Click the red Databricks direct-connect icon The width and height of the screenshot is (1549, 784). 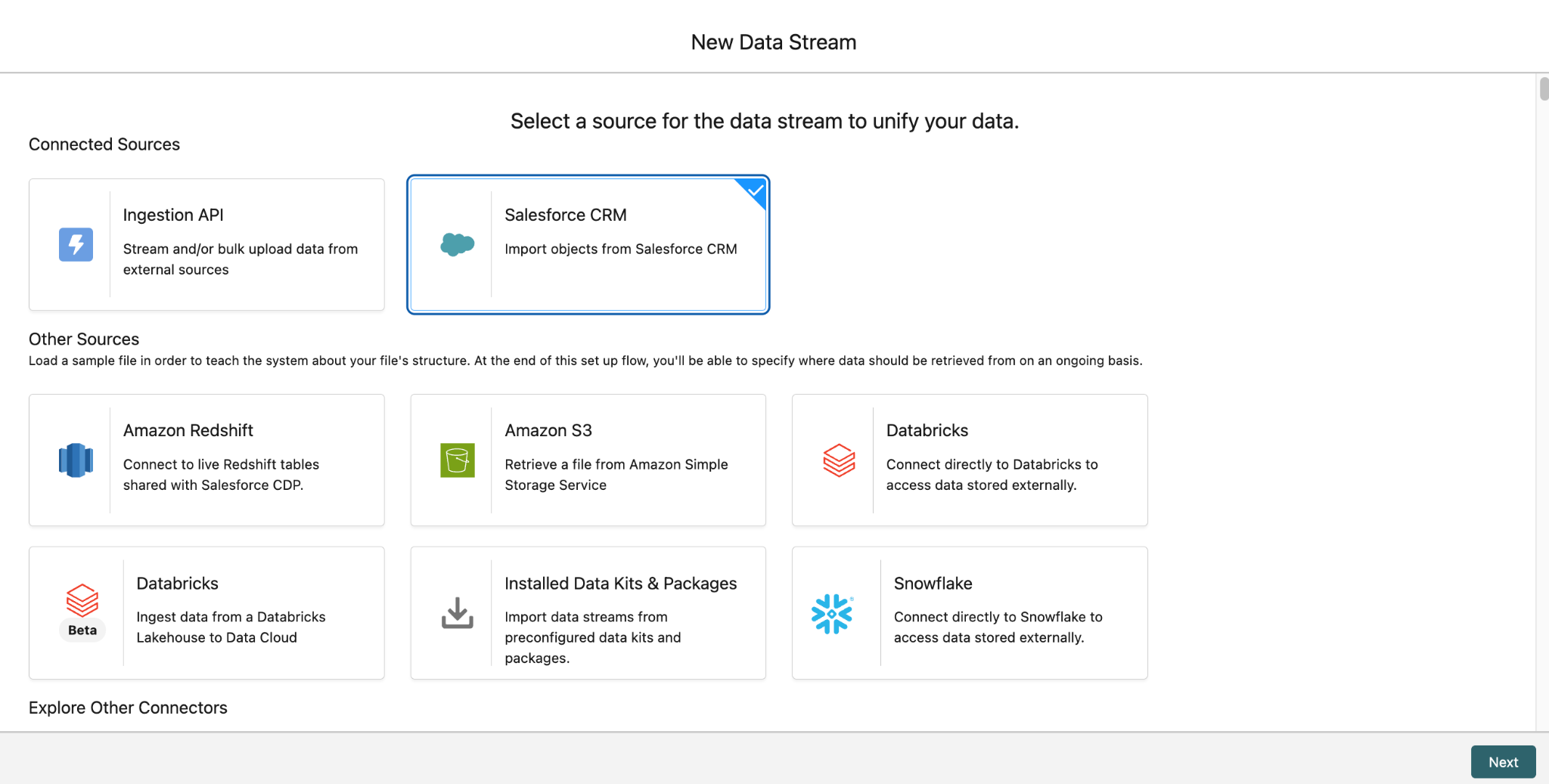click(x=839, y=460)
